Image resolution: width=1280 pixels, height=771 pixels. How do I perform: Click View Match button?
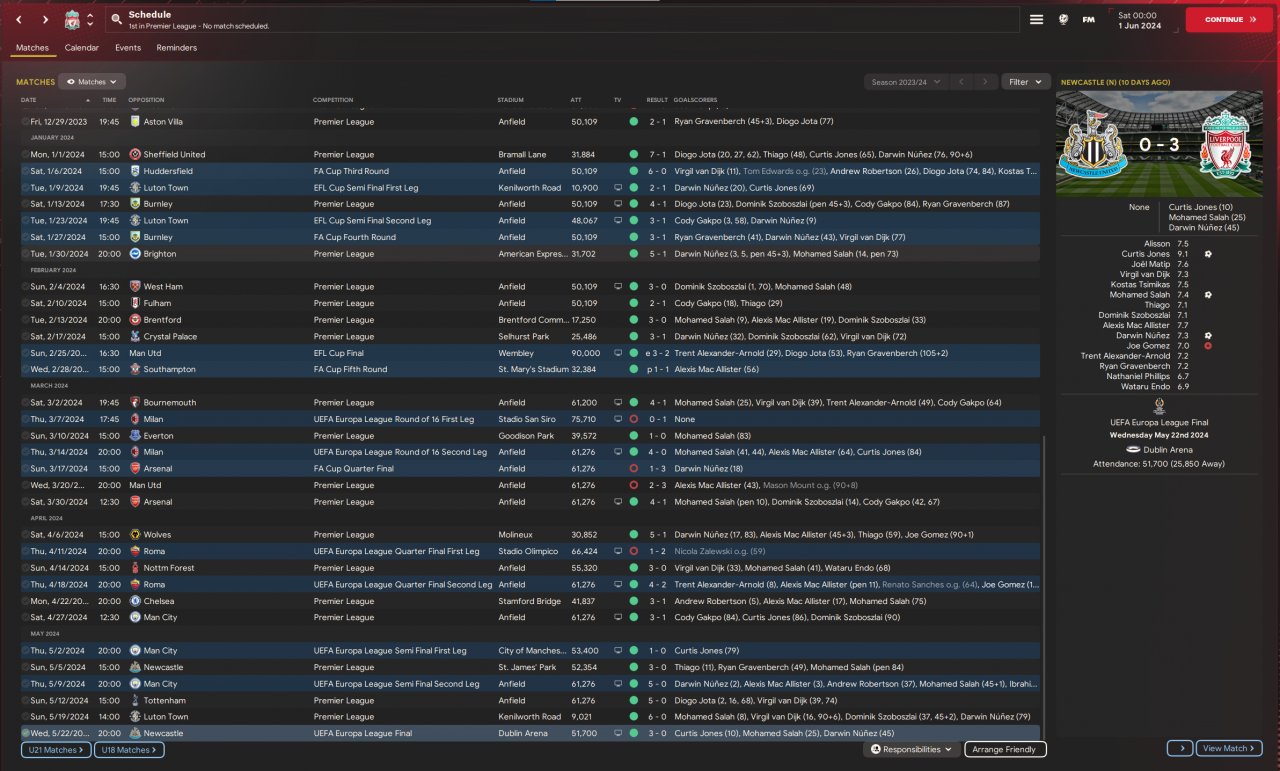coord(1229,748)
